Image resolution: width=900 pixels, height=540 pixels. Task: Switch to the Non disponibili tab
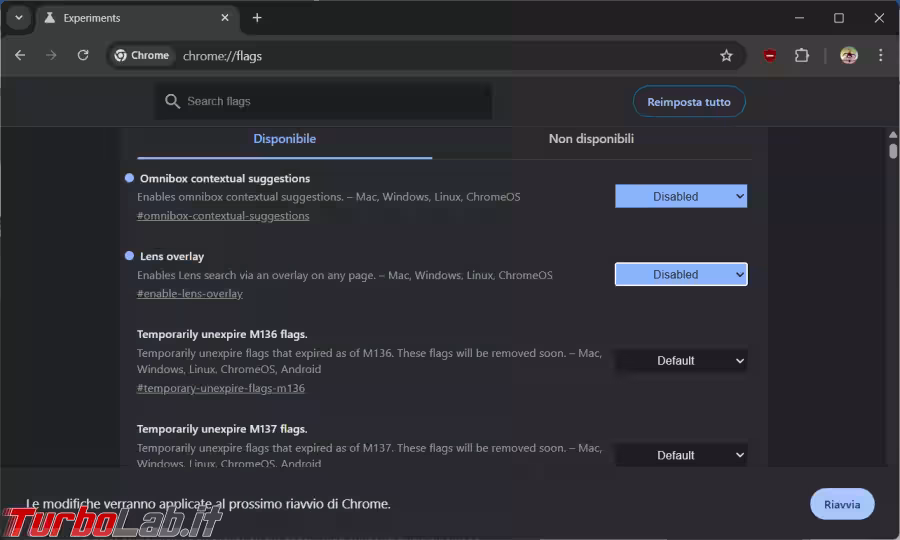(x=591, y=139)
